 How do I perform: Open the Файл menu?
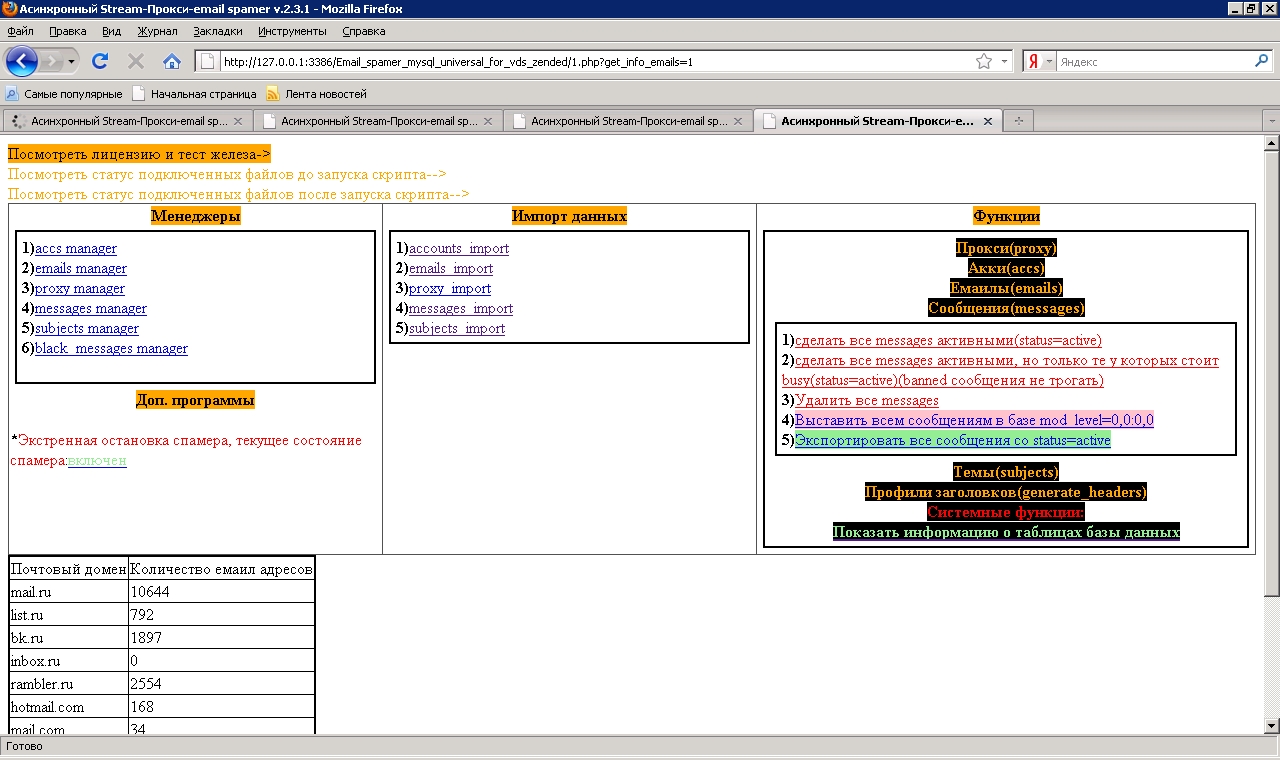[20, 31]
